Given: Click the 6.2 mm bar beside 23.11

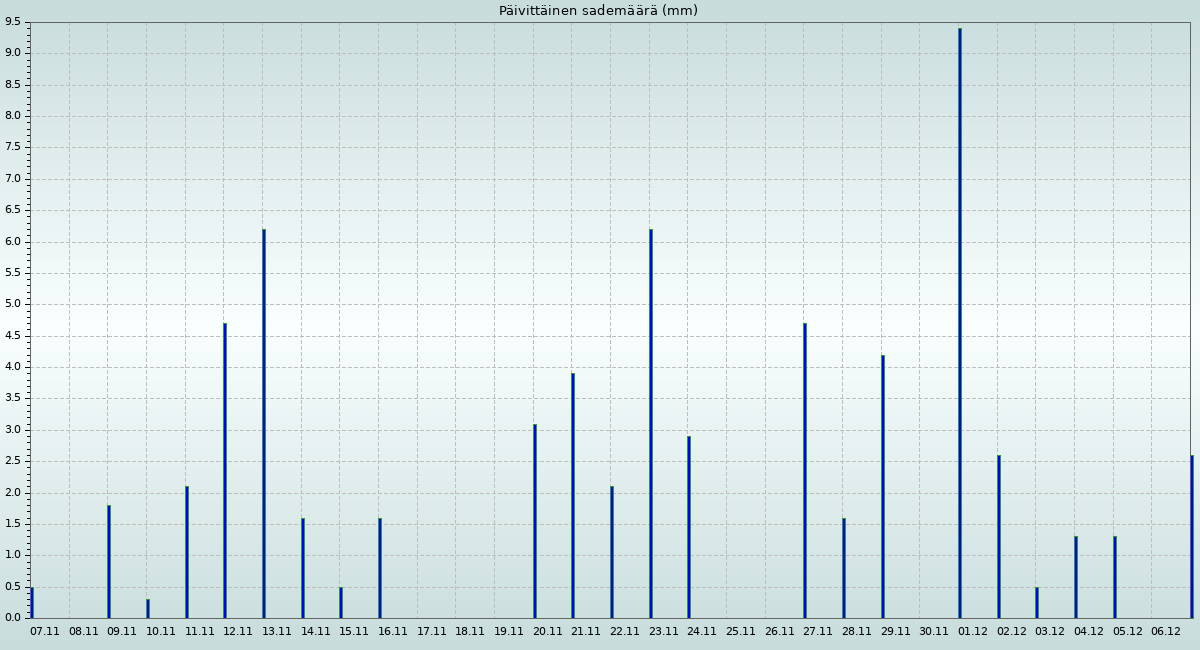Looking at the screenshot, I should click(x=651, y=423).
